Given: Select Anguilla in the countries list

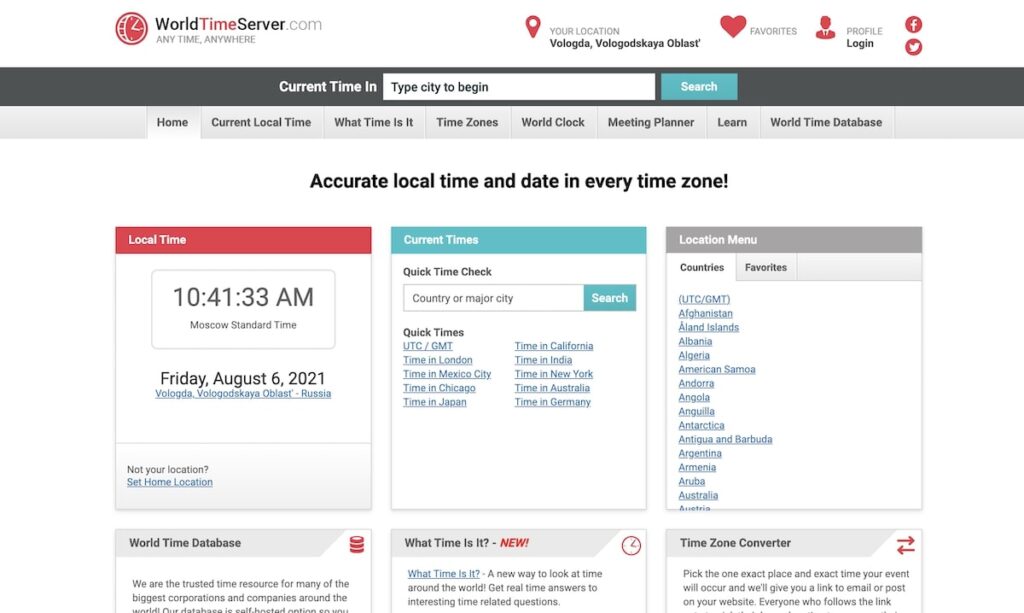Looking at the screenshot, I should tap(696, 411).
